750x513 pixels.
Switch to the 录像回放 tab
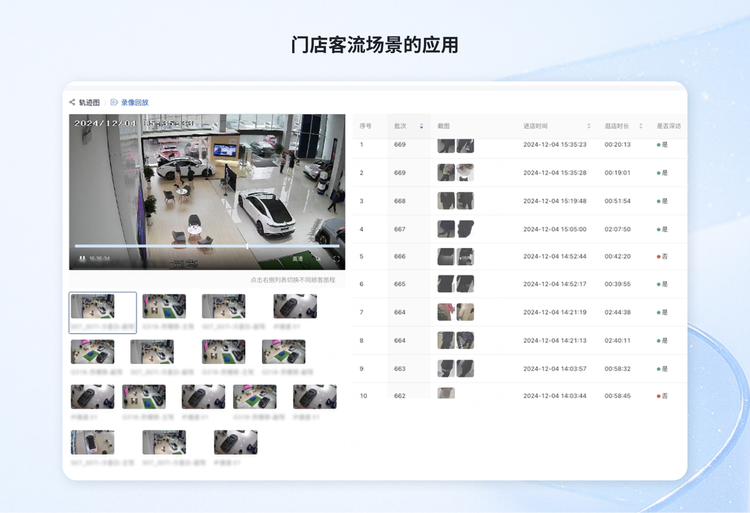tap(134, 102)
